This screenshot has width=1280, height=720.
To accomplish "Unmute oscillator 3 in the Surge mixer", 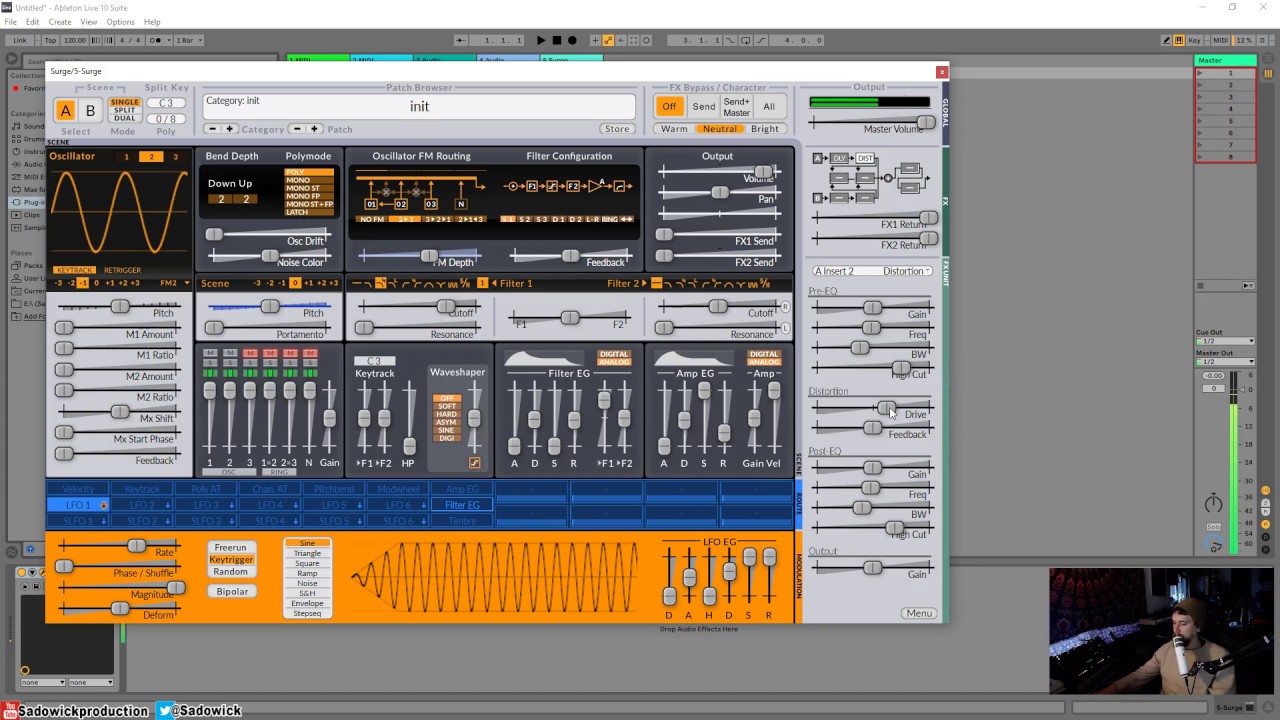I will pyautogui.click(x=249, y=353).
